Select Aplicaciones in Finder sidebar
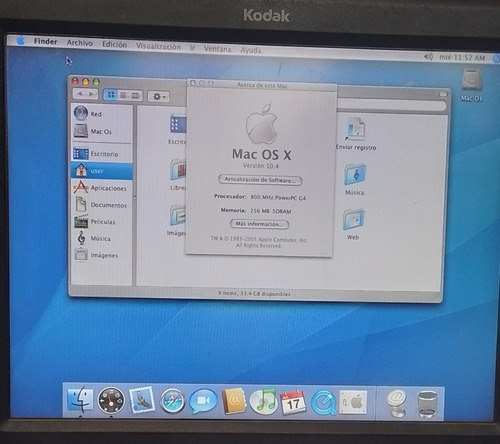This screenshot has width=500, height=444. click(x=101, y=188)
